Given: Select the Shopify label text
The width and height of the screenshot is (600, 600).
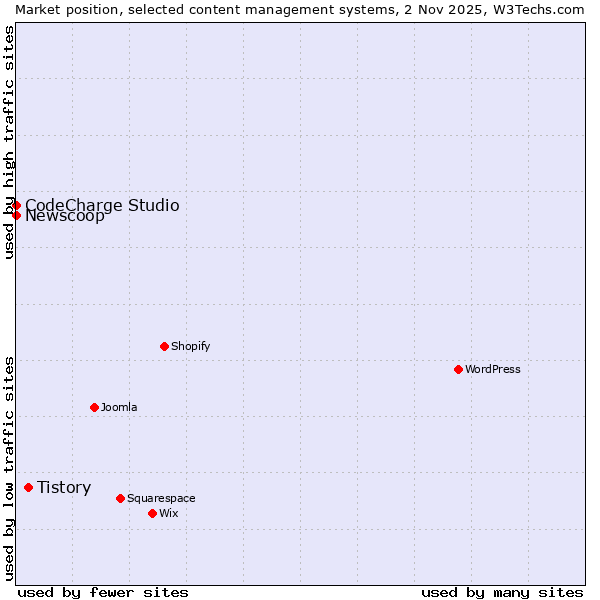Looking at the screenshot, I should pyautogui.click(x=190, y=346).
